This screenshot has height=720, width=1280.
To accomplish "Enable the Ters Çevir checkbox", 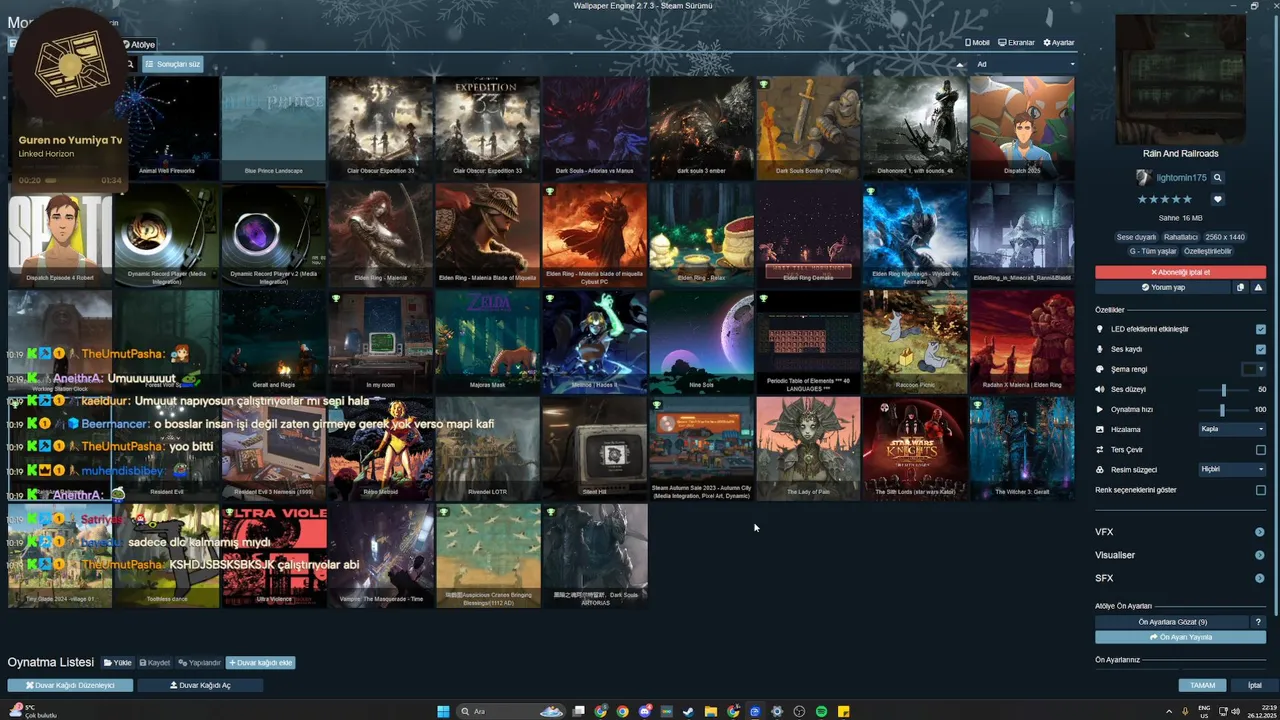I will pyautogui.click(x=1260, y=449).
